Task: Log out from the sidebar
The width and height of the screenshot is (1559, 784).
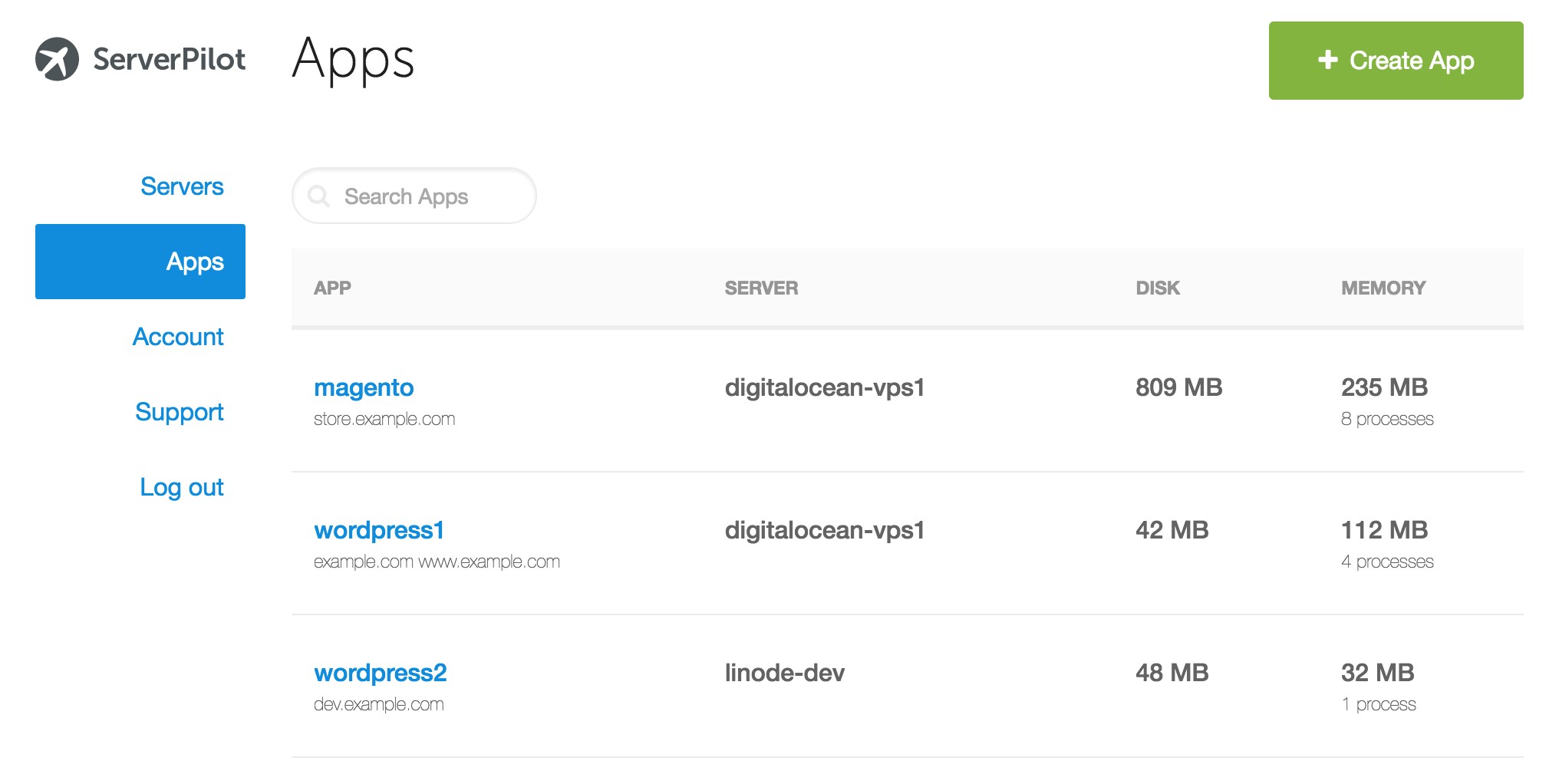Action: (x=182, y=487)
